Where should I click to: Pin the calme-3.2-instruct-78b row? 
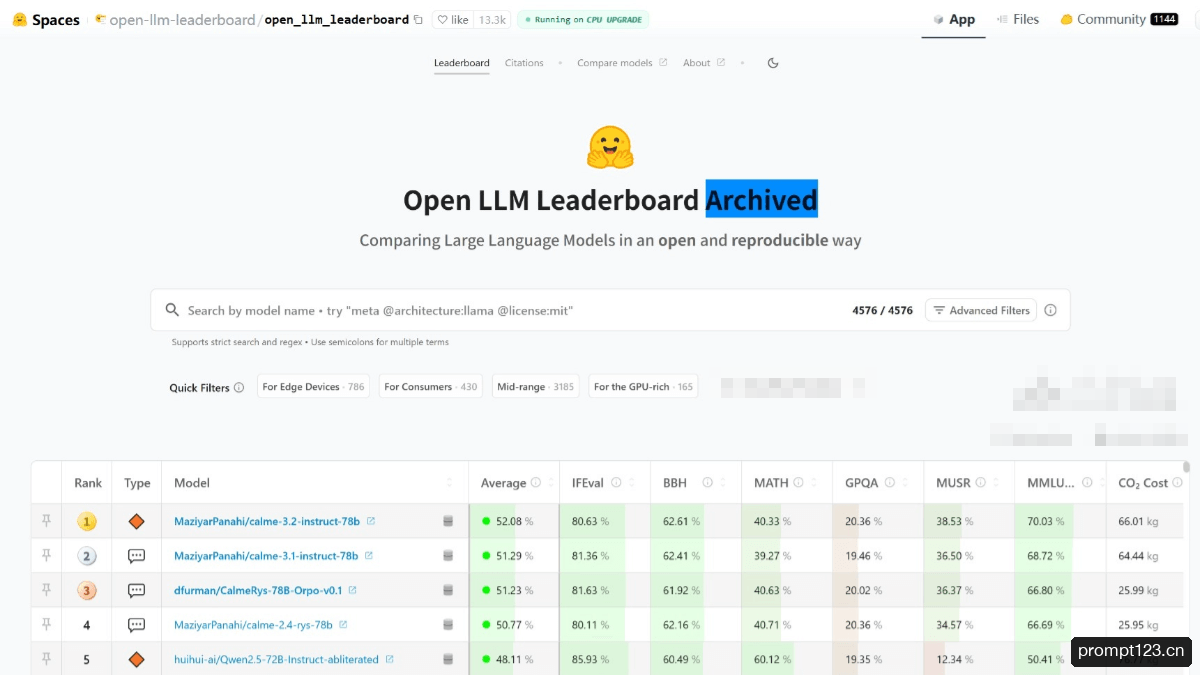click(x=46, y=521)
